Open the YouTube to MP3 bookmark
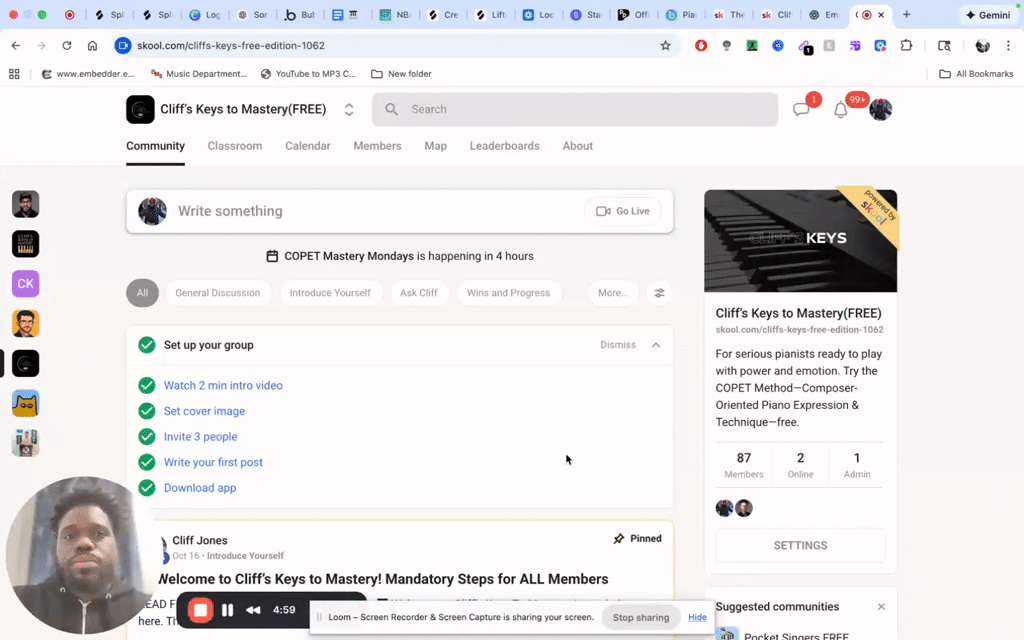 tap(308, 74)
